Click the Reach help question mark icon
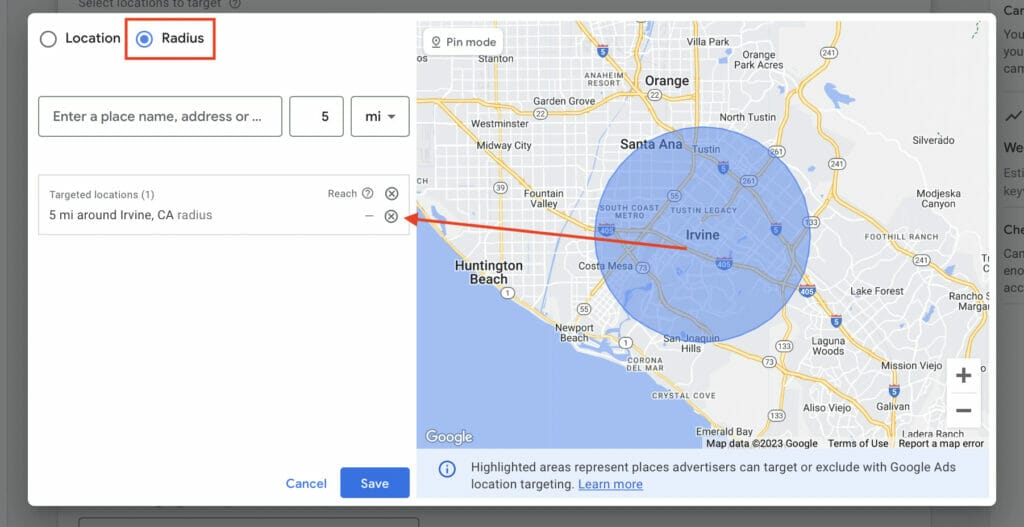 (367, 194)
